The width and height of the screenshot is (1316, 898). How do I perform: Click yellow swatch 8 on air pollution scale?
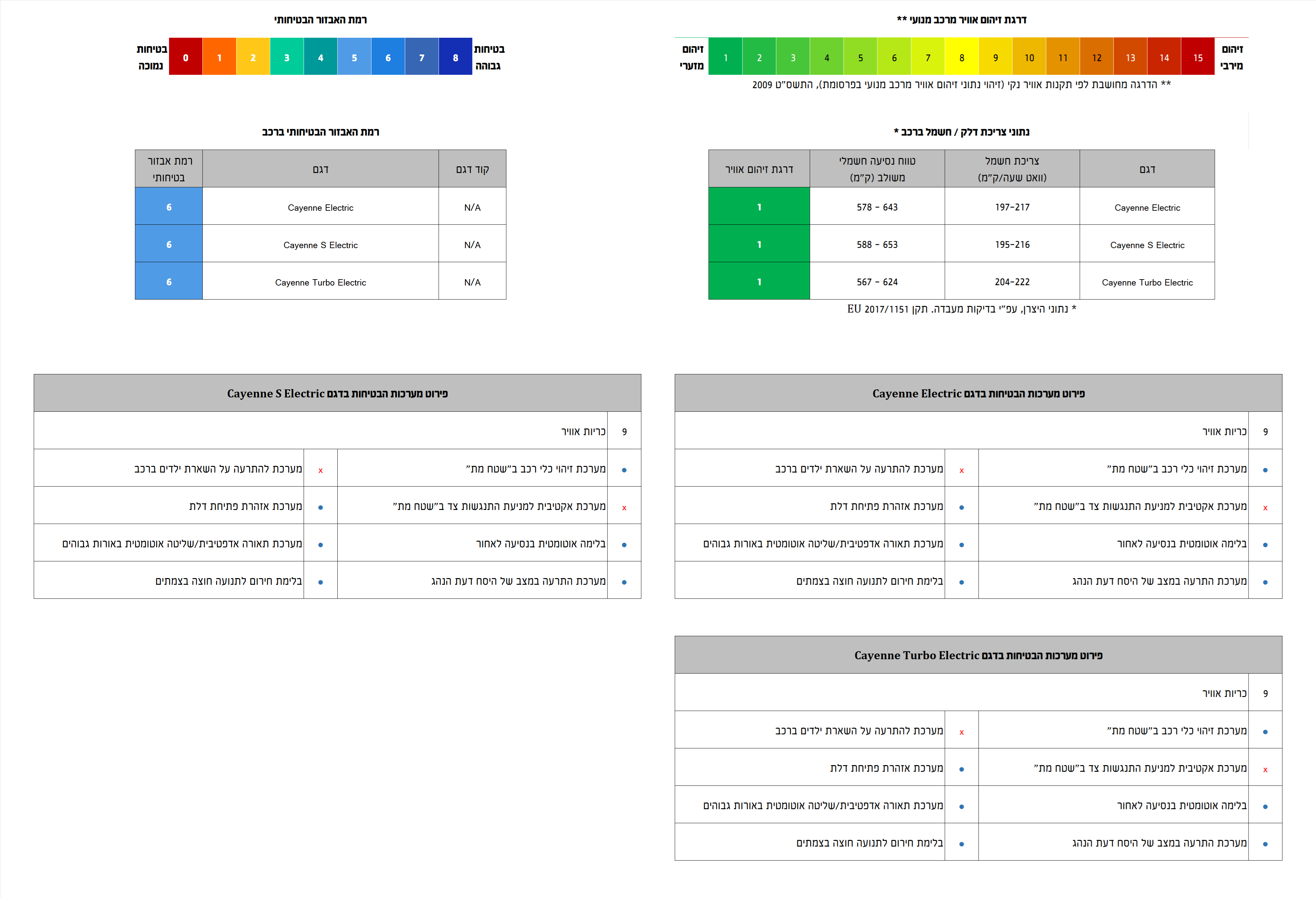point(962,57)
